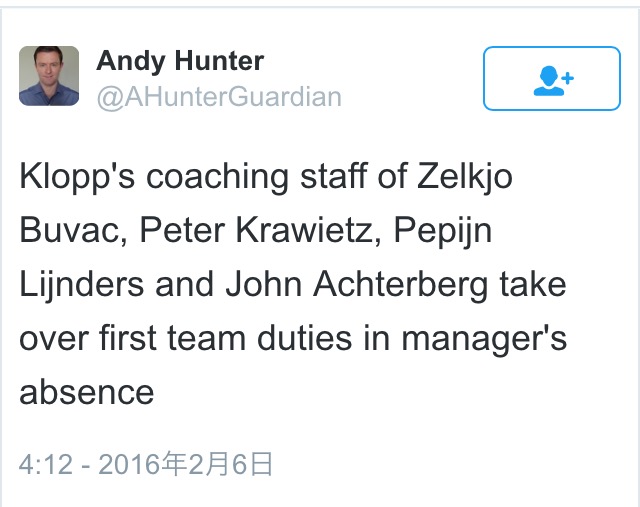Open Andy Hunter's profile photo
The height and width of the screenshot is (507, 640).
point(49,76)
